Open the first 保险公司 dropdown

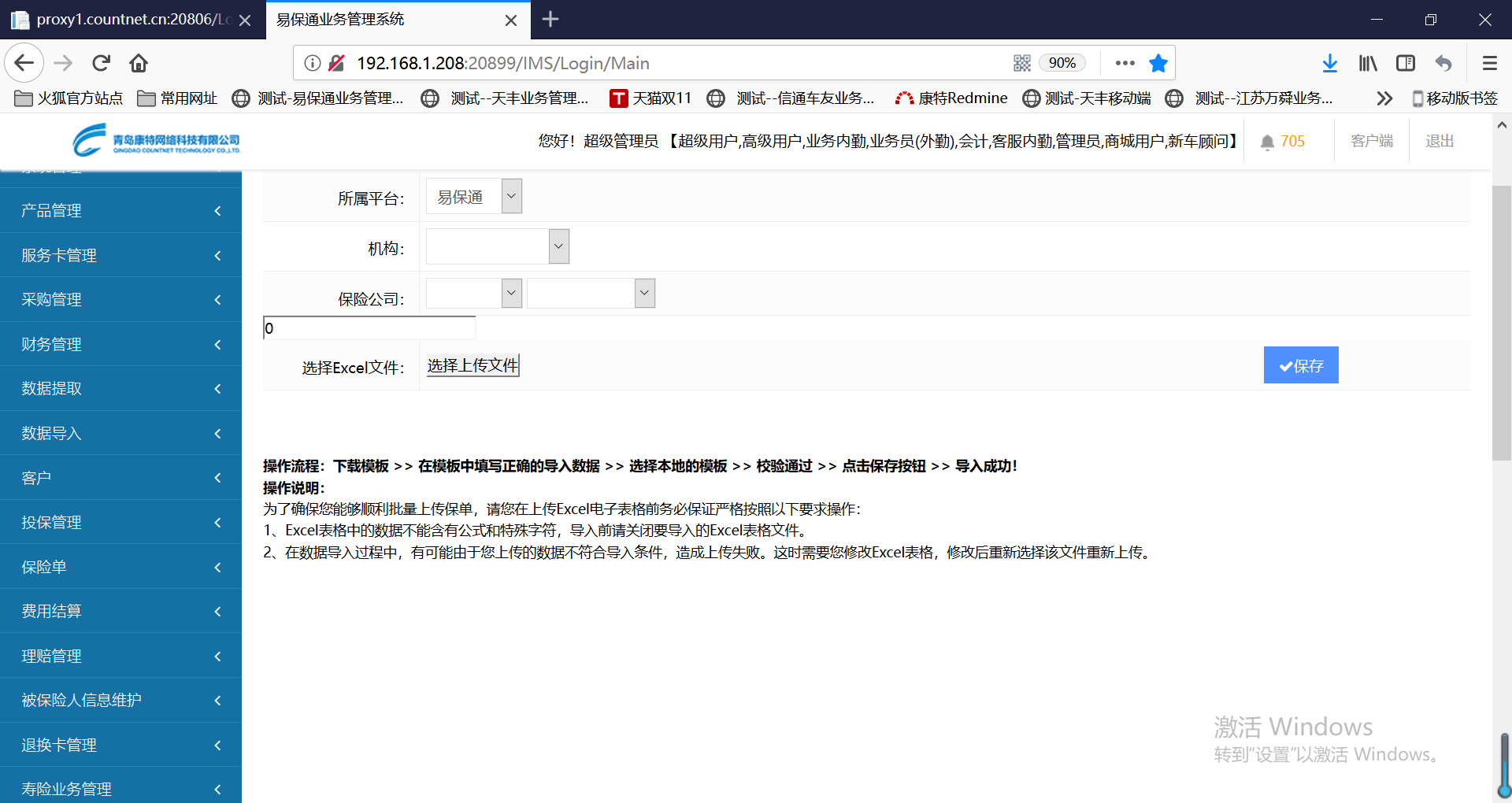(474, 293)
